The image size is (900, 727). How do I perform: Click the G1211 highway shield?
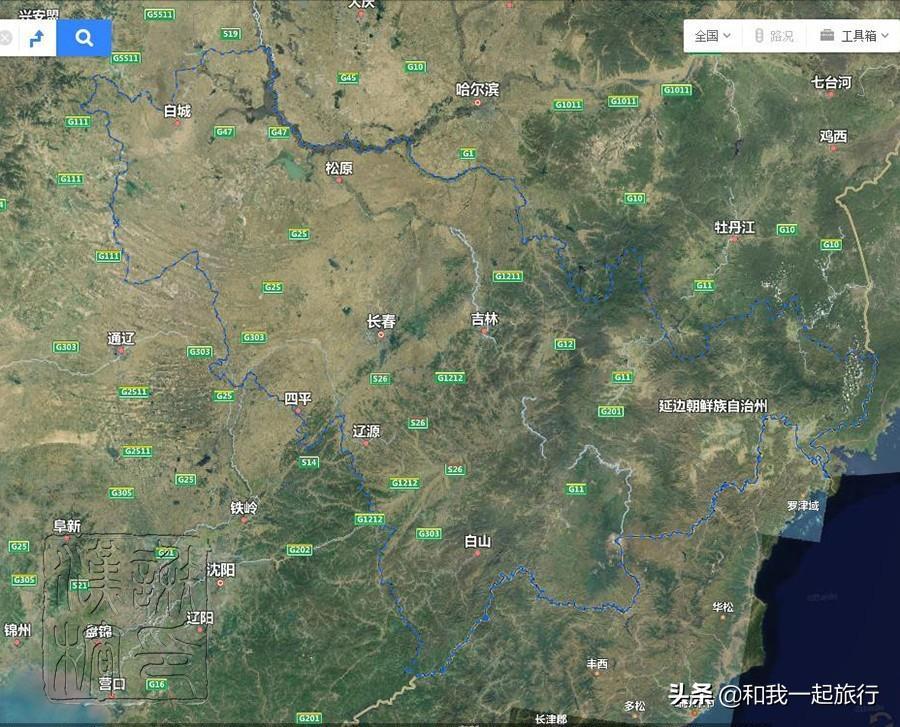point(507,276)
